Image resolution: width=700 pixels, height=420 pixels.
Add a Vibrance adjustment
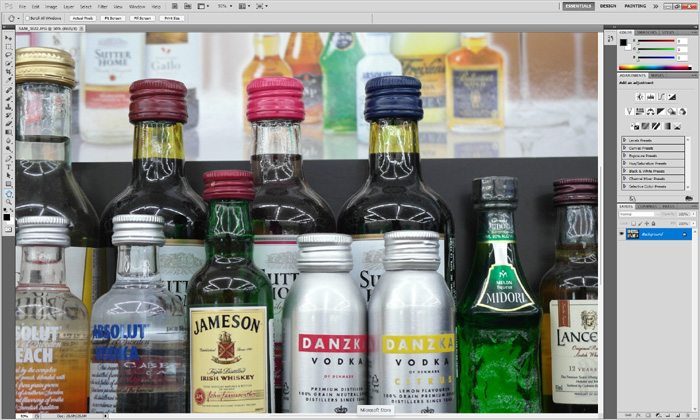[x=629, y=112]
